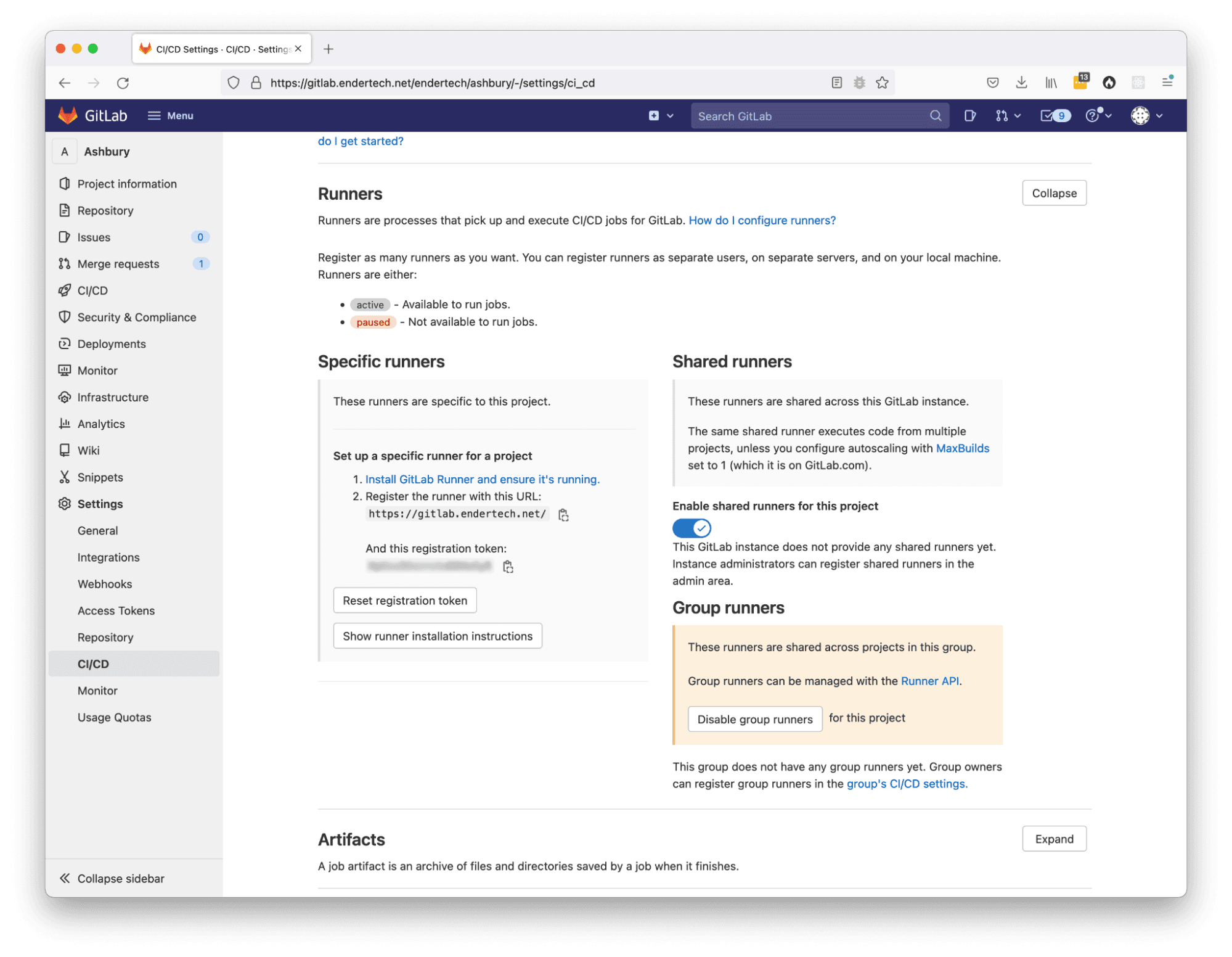The image size is (1232, 957).
Task: Open the Issues icon in top navbar
Action: [x=969, y=116]
